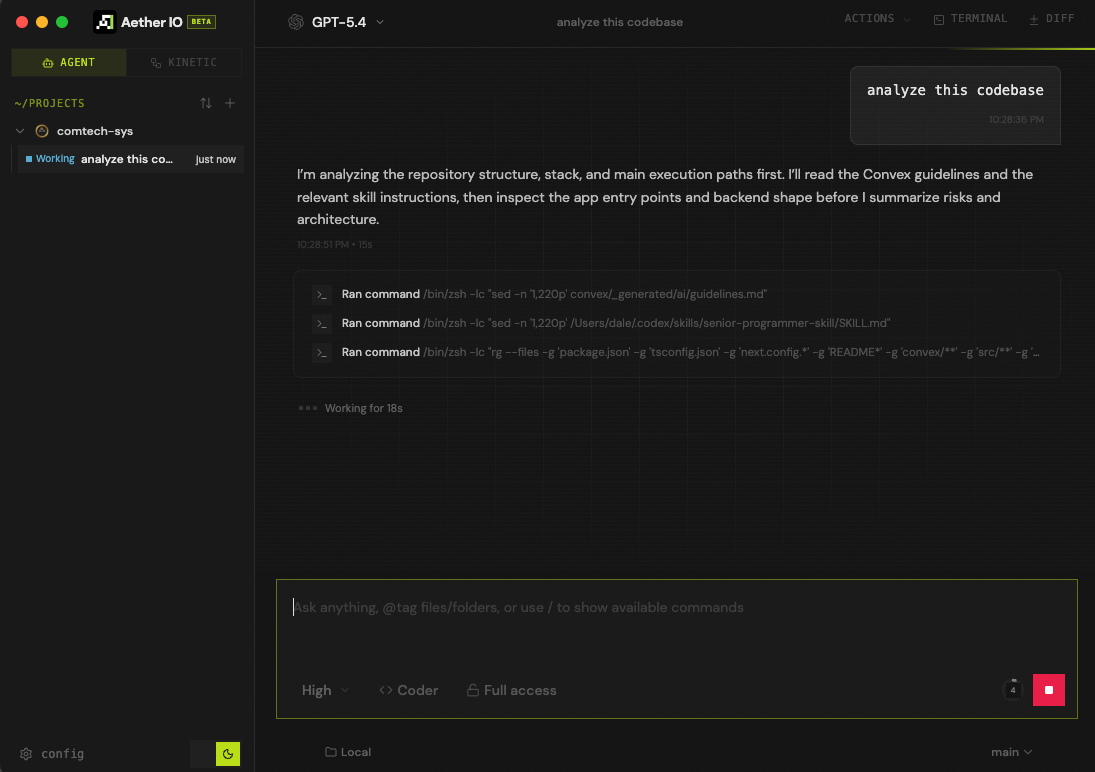Change the Full access permission setting
Image resolution: width=1095 pixels, height=772 pixels.
(511, 690)
